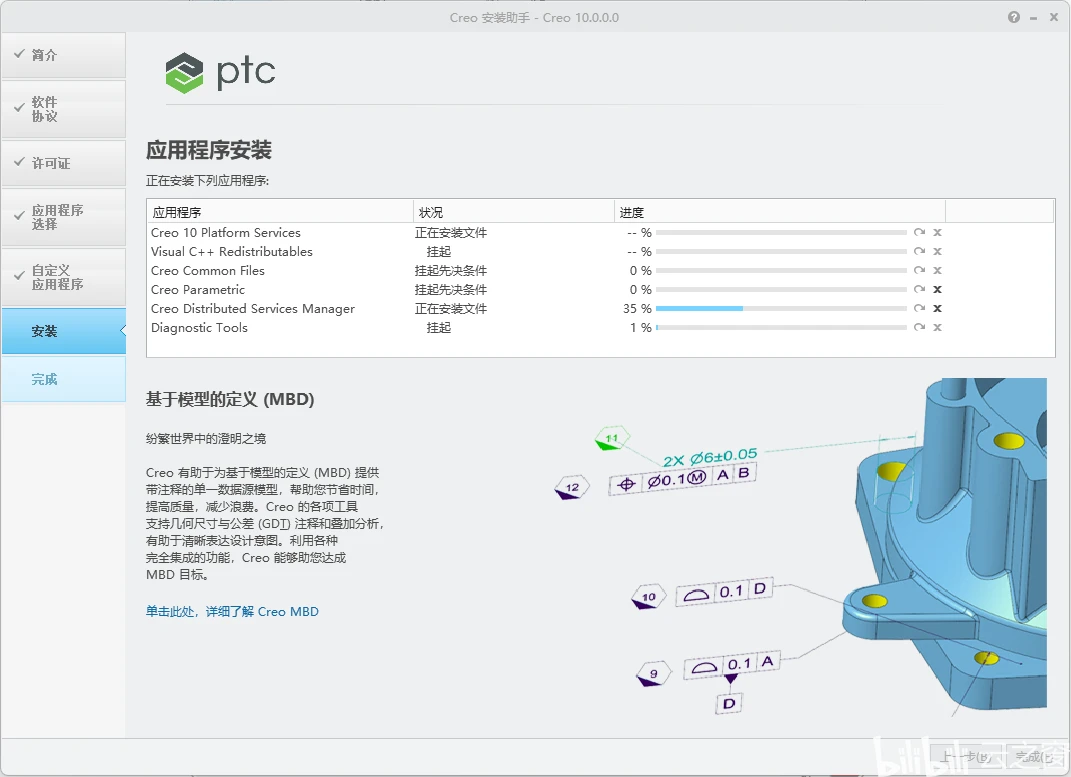Click retry icon for Creo 10 Platform Services
The image size is (1071, 777).
click(919, 233)
